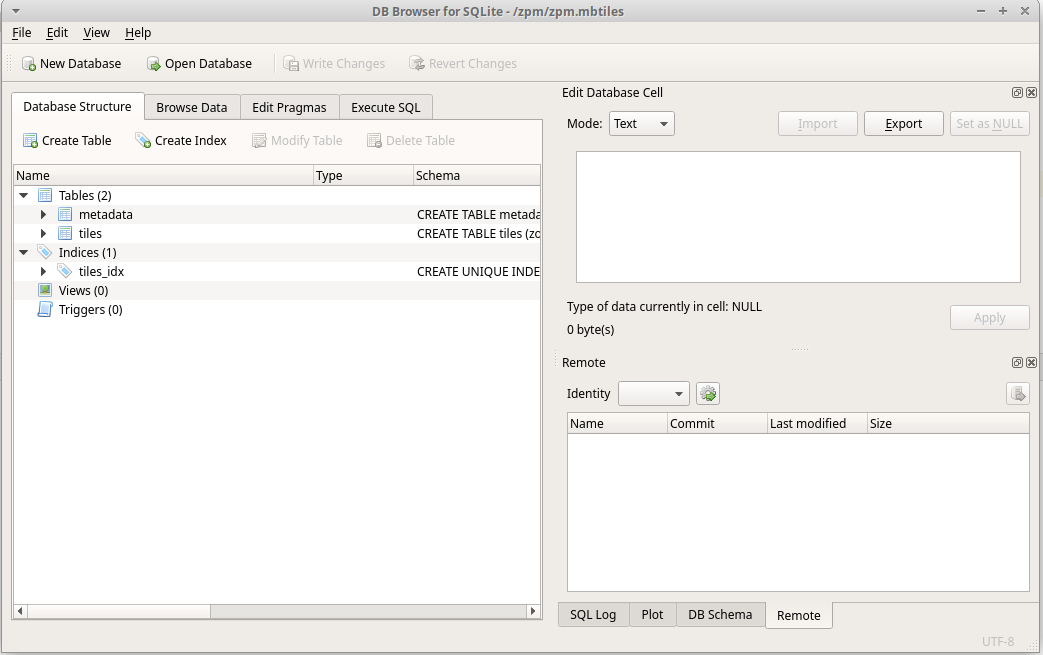1043x655 pixels.
Task: Open the Mode Text dropdown
Action: (642, 124)
